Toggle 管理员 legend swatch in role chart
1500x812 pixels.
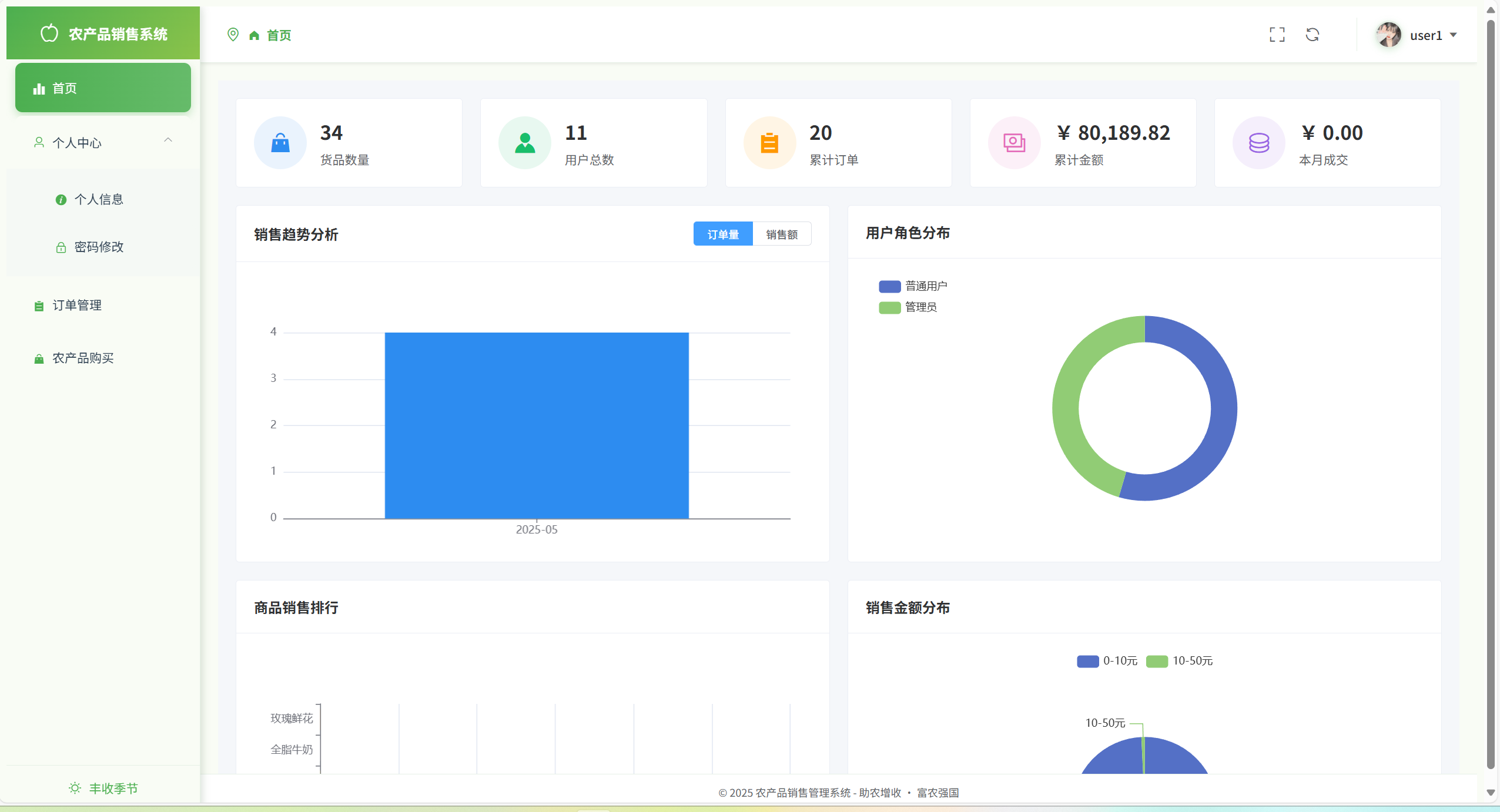click(x=889, y=308)
